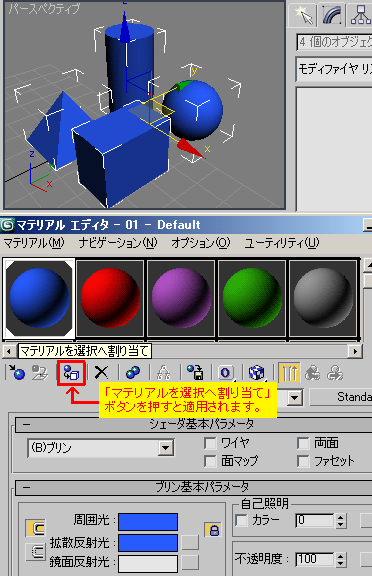372x576 pixels.
Task: Open the ユーティリティ(U) menu
Action: click(282, 243)
